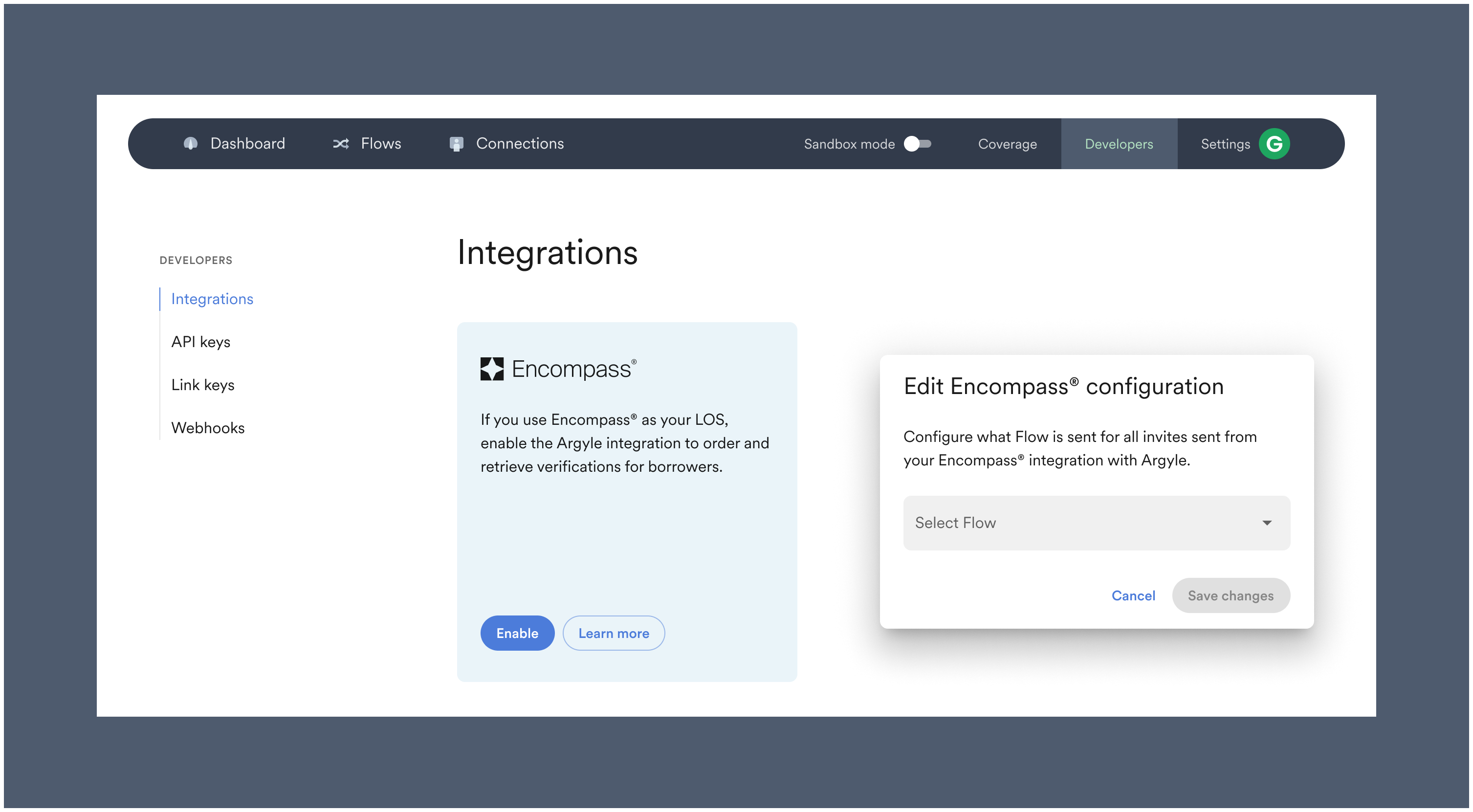
Task: Open the Select Flow dropdown
Action: (1096, 523)
